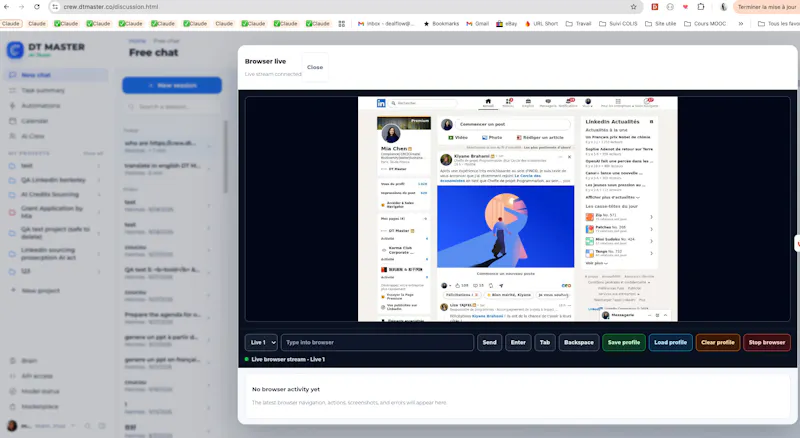This screenshot has height=438, width=800.
Task: Click the red D extension icon
Action: 655,7
